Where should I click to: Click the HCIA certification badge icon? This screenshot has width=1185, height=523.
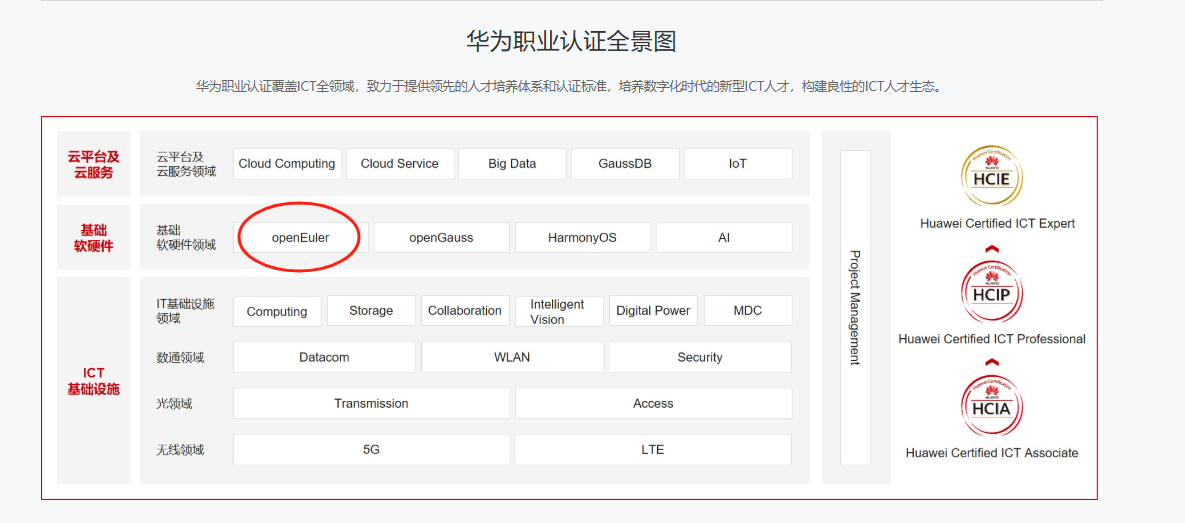(x=991, y=406)
